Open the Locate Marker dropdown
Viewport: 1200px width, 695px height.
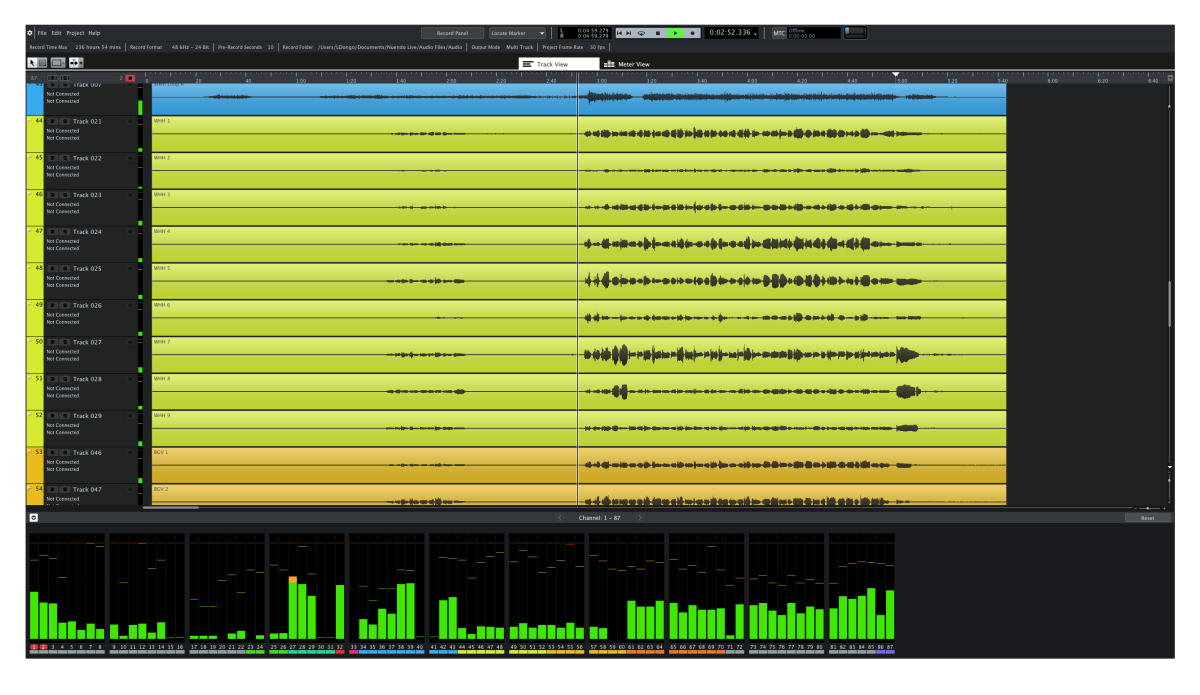[x=518, y=33]
